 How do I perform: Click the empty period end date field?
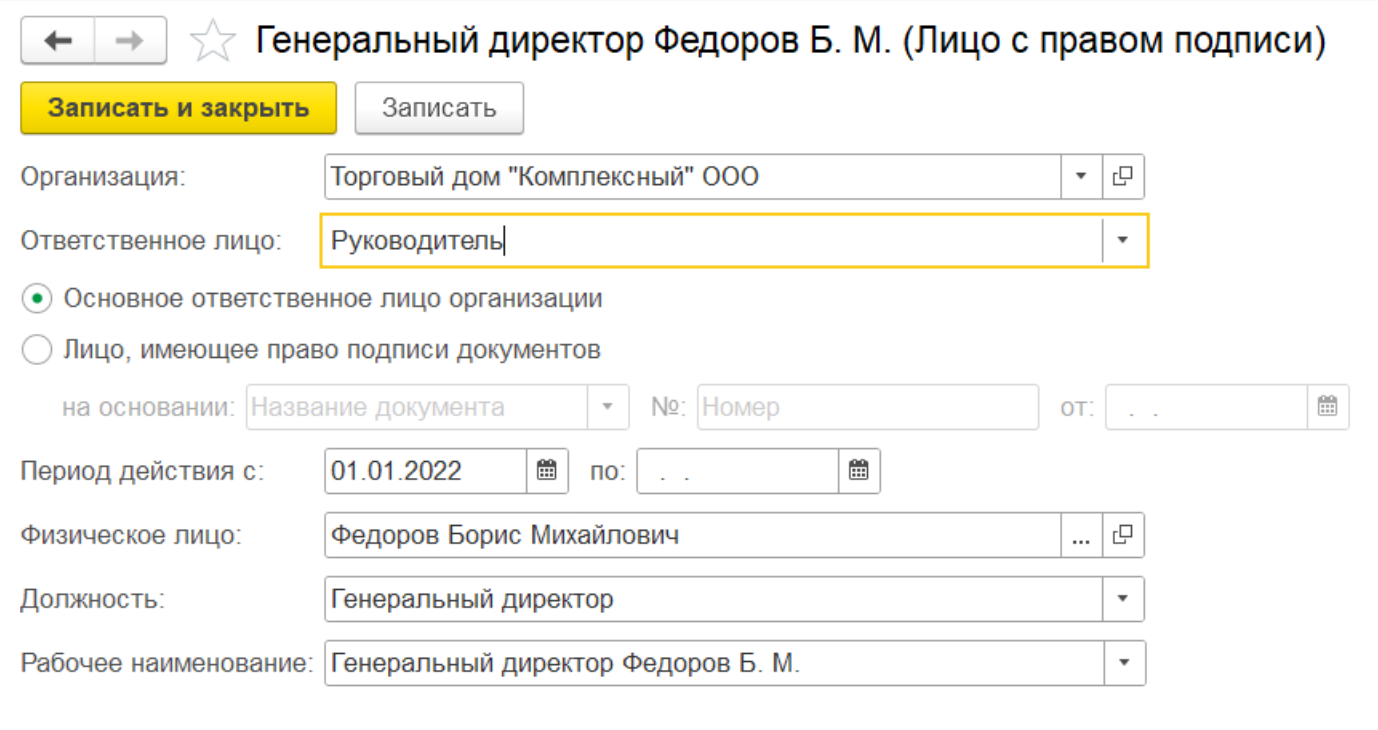736,471
